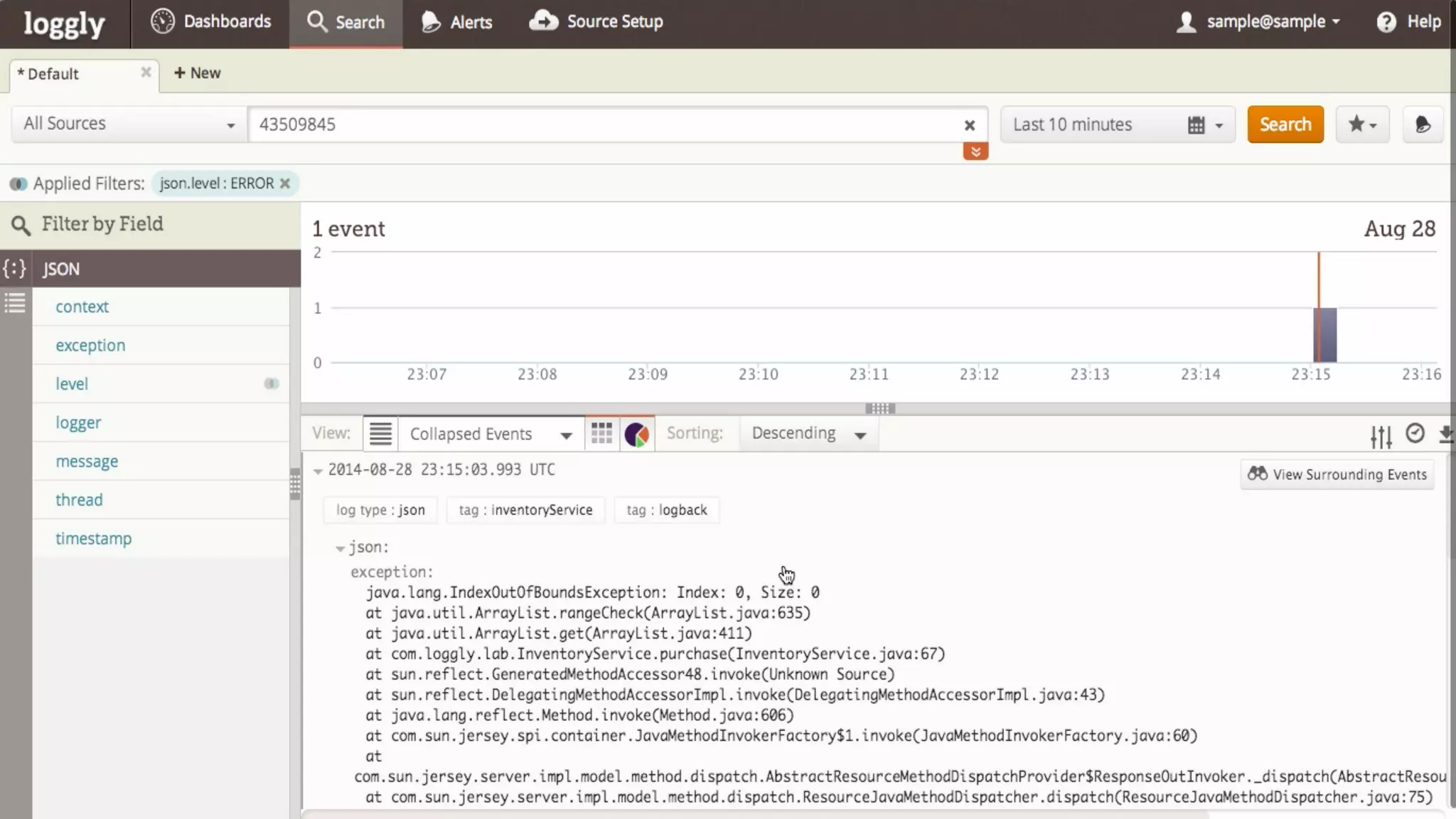Screen dimensions: 1456x819
Task: Remove the json.level ERROR filter
Action: pyautogui.click(x=285, y=183)
